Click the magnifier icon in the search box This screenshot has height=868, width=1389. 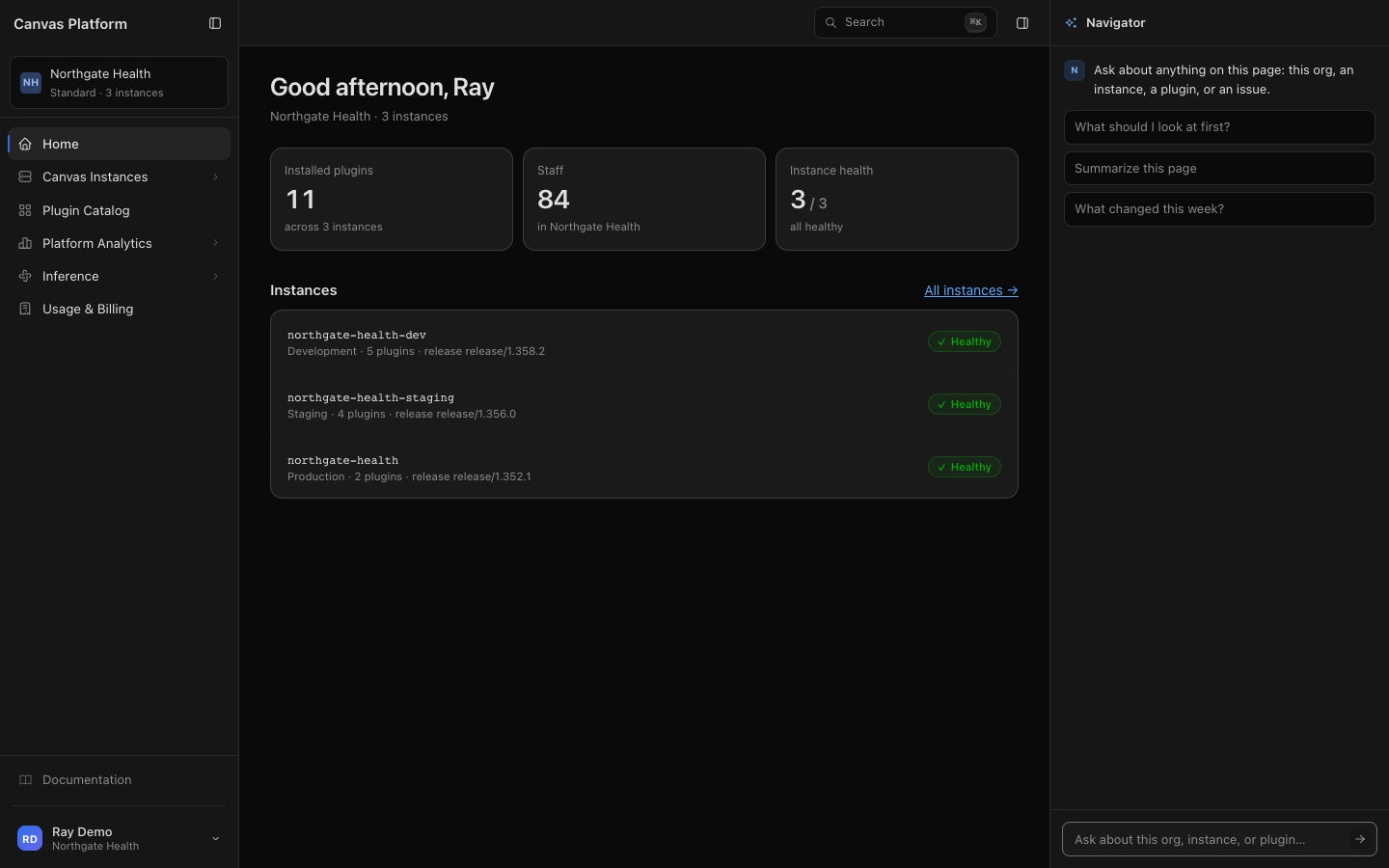point(831,22)
